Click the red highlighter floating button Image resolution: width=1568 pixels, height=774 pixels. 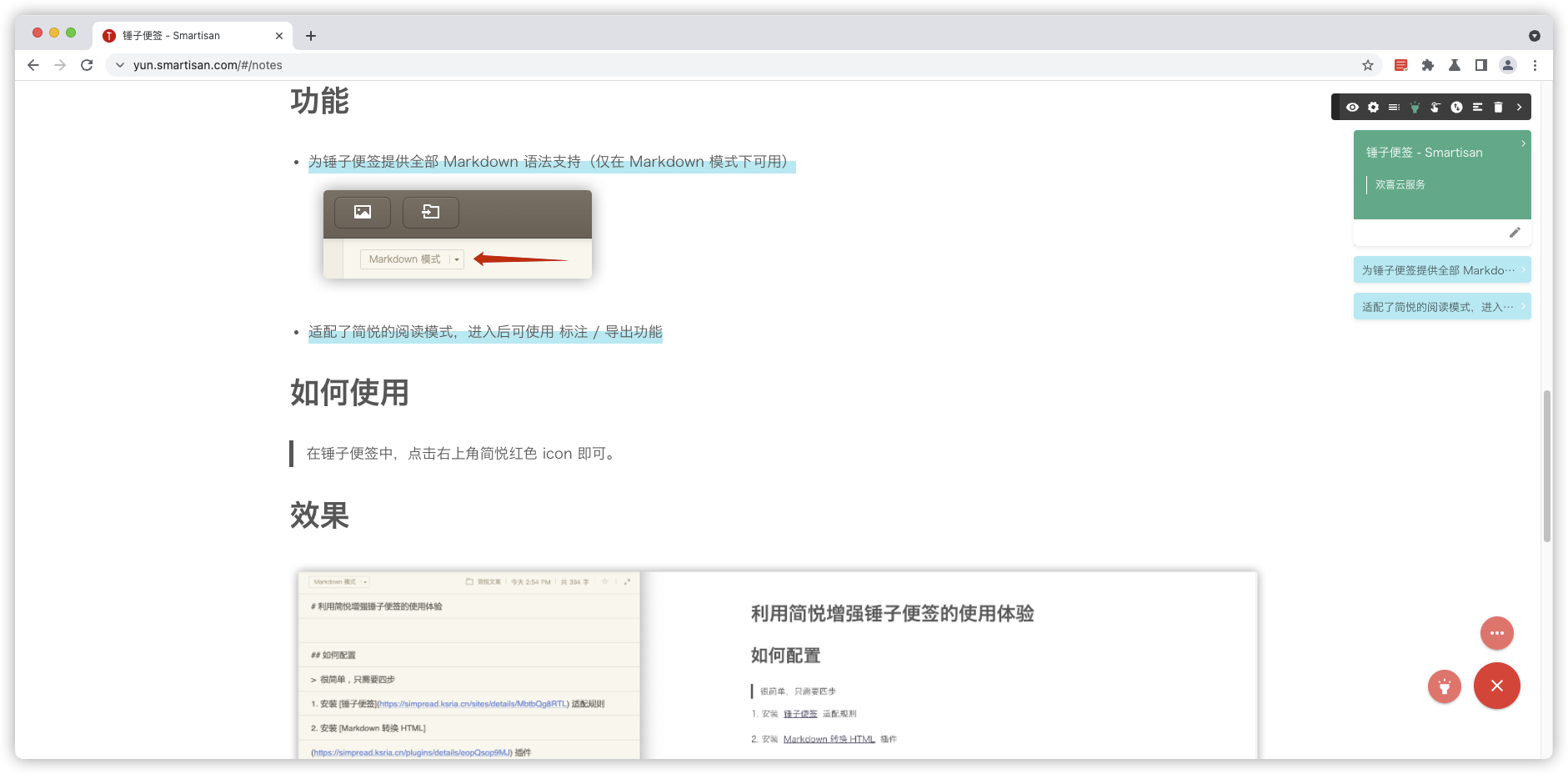click(x=1445, y=686)
